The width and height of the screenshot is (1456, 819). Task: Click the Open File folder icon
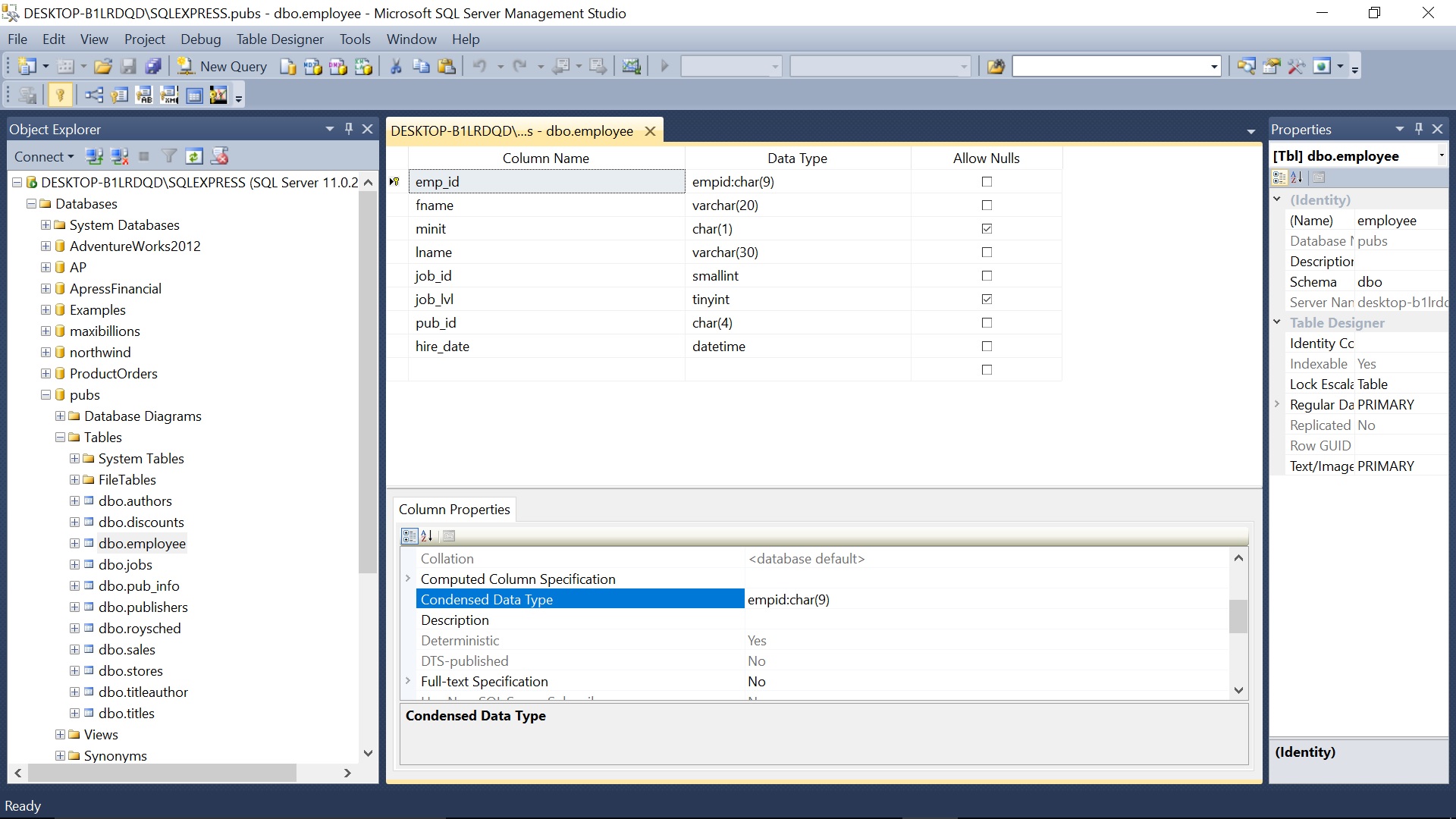(103, 67)
